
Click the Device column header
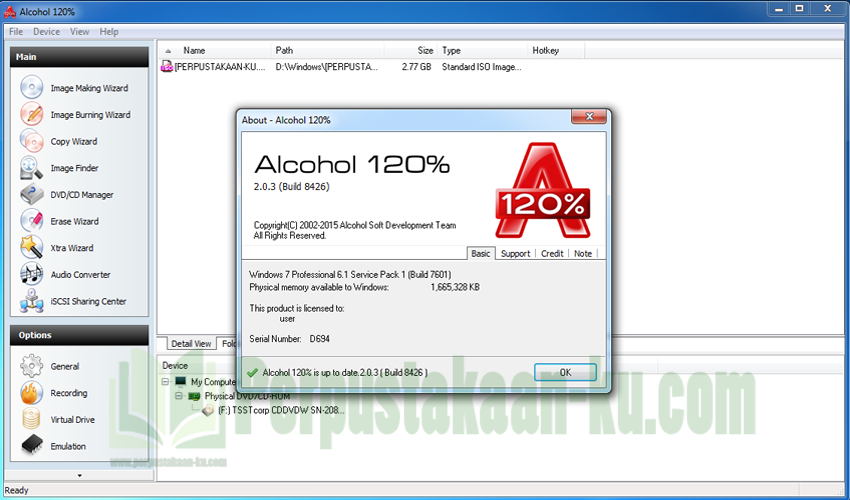click(x=175, y=366)
